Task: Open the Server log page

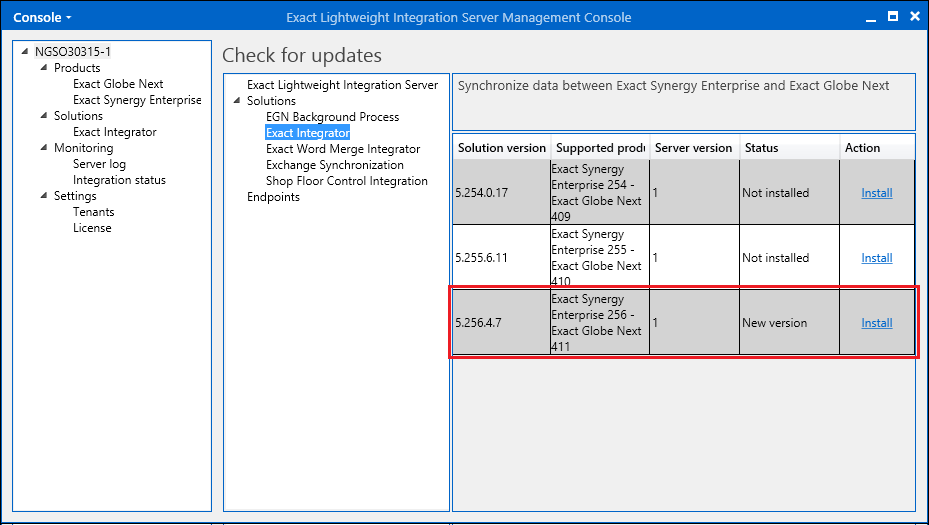Action: [x=99, y=164]
